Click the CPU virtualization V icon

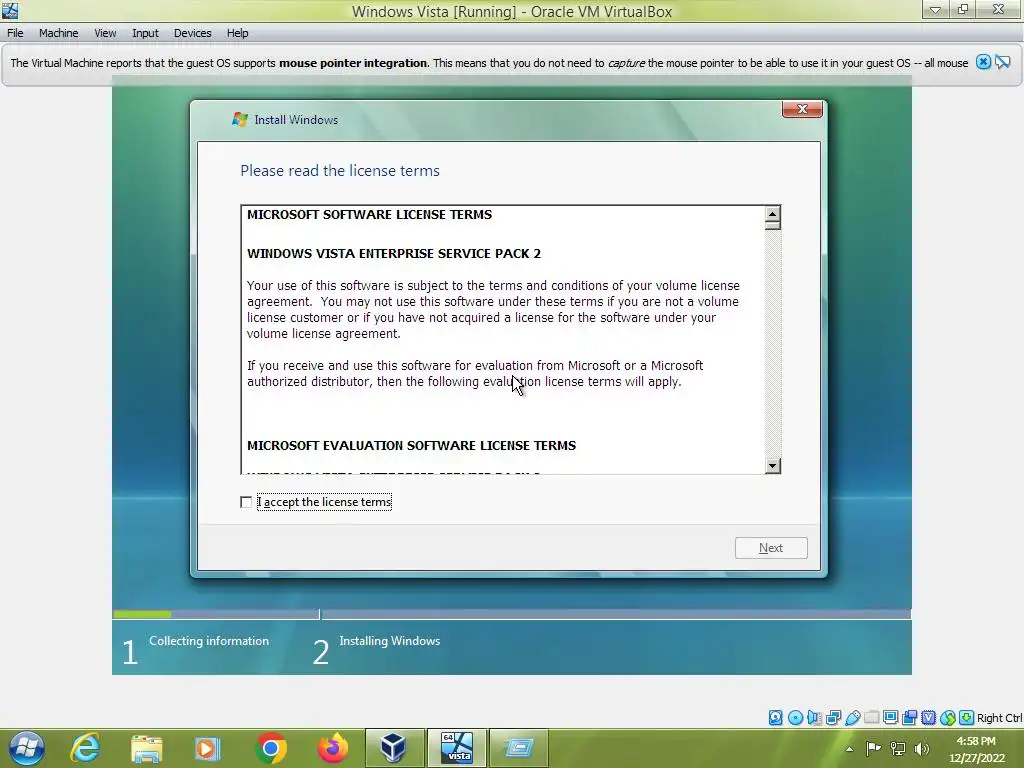click(x=929, y=718)
